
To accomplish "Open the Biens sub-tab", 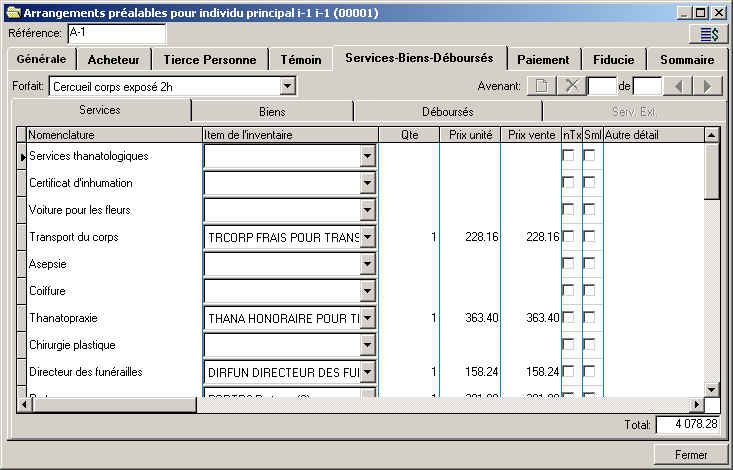I will [272, 111].
